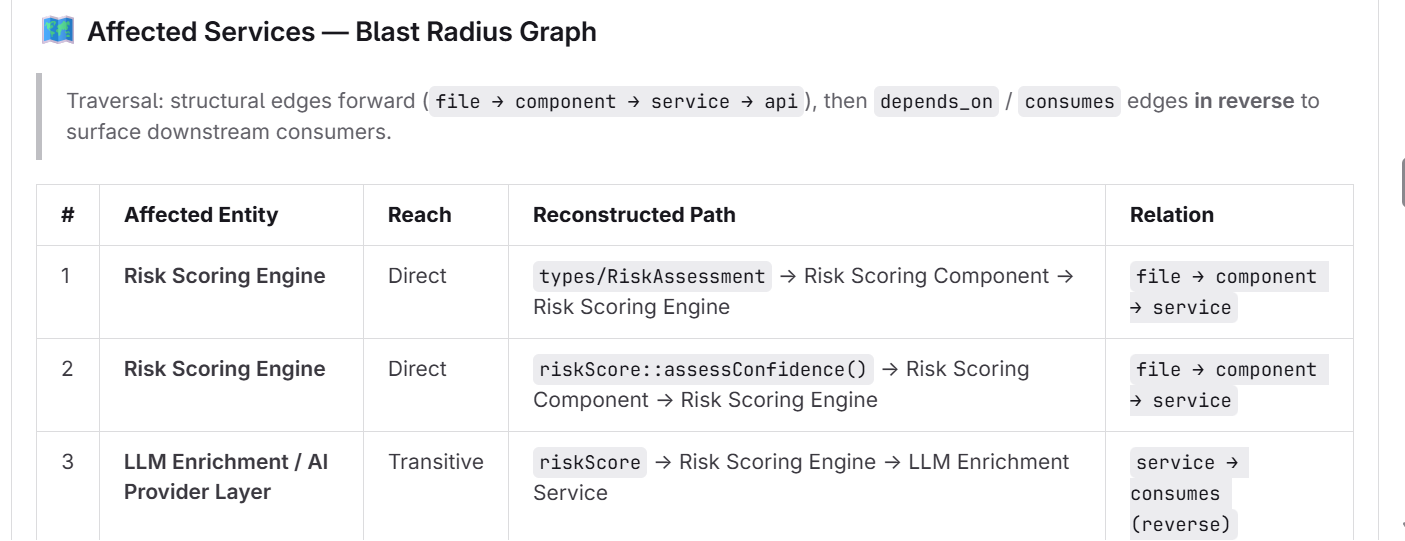Click Risk Scoring Engine in row 1

[225, 276]
